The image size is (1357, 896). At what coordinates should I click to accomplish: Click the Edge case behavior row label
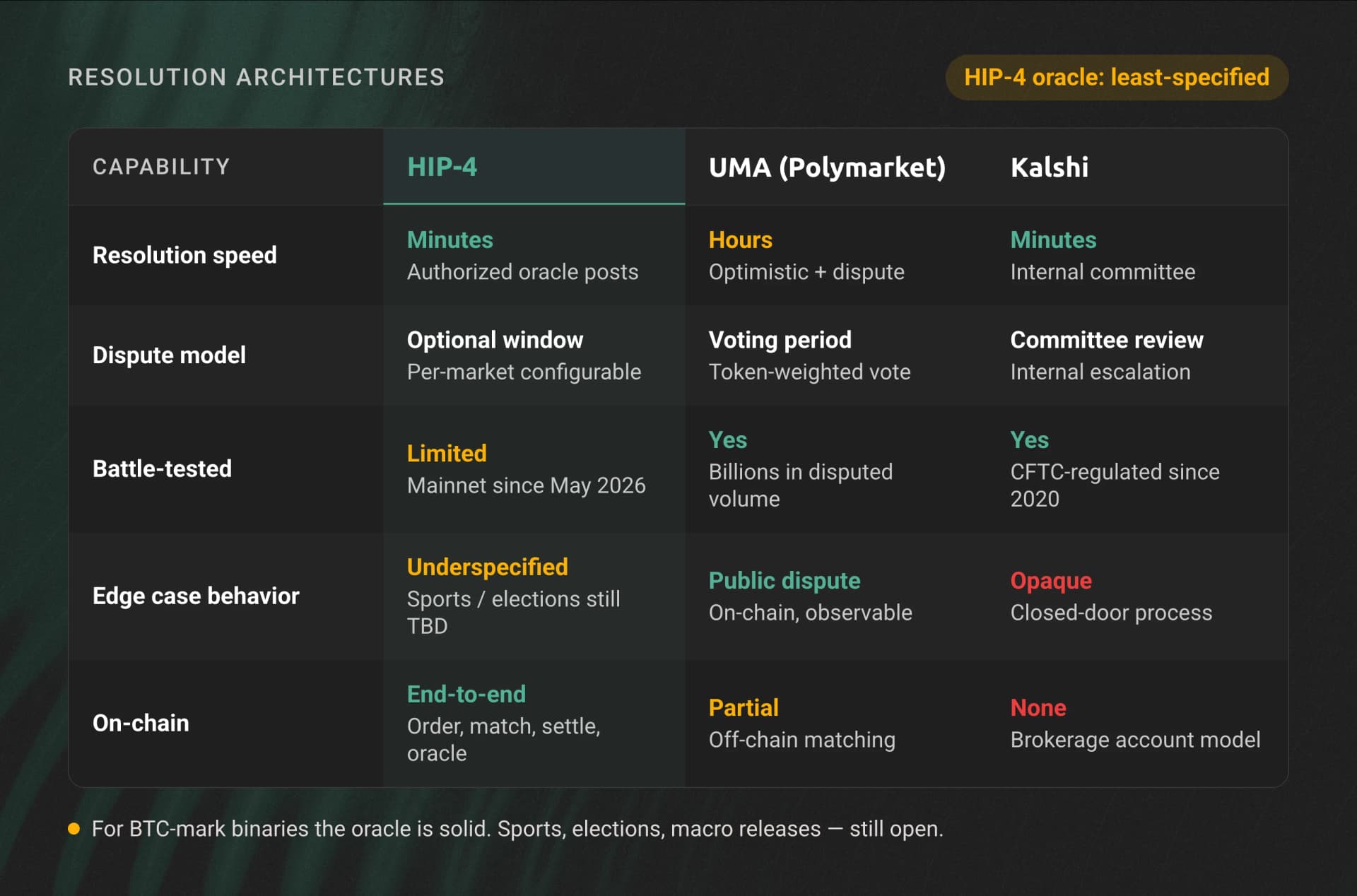pos(196,596)
